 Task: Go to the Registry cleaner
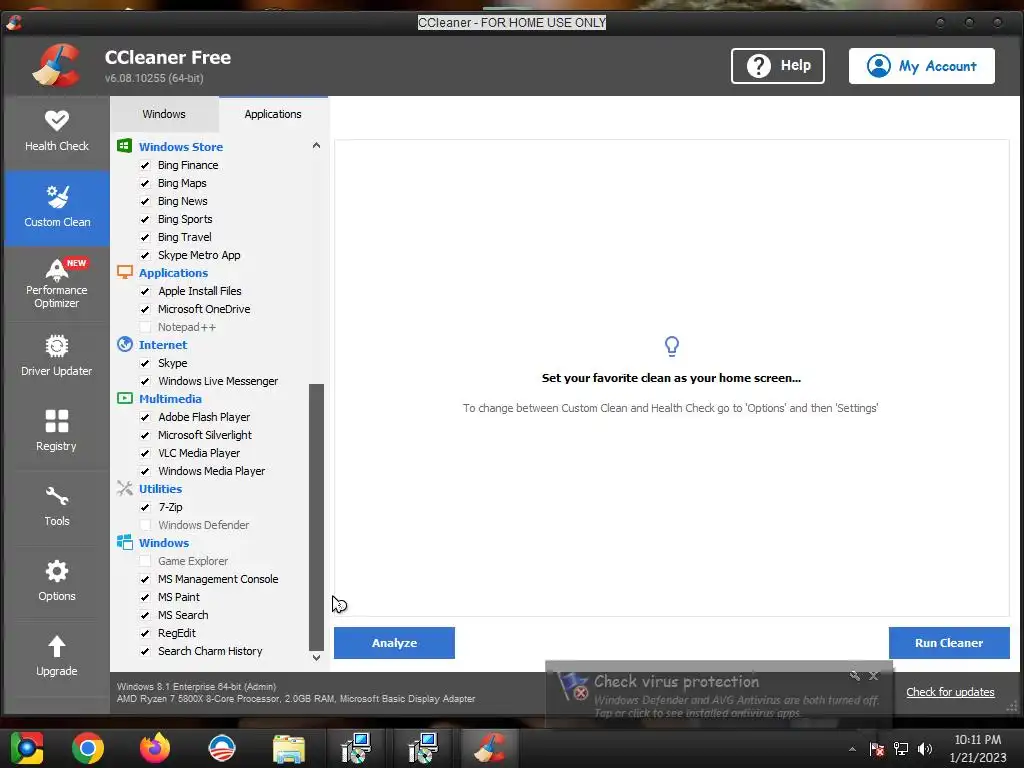tap(57, 431)
